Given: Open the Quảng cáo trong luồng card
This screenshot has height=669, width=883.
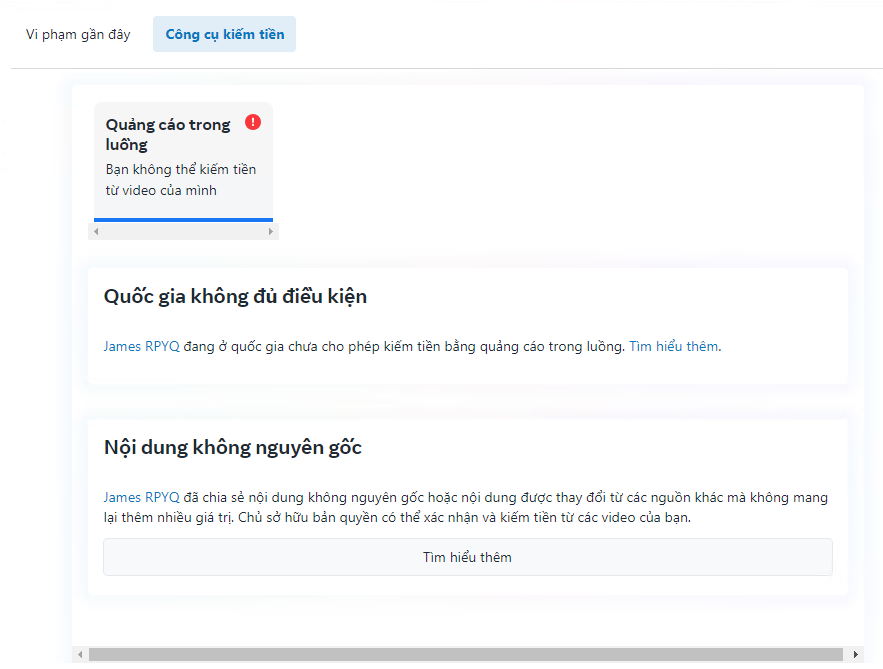Looking at the screenshot, I should (x=183, y=162).
